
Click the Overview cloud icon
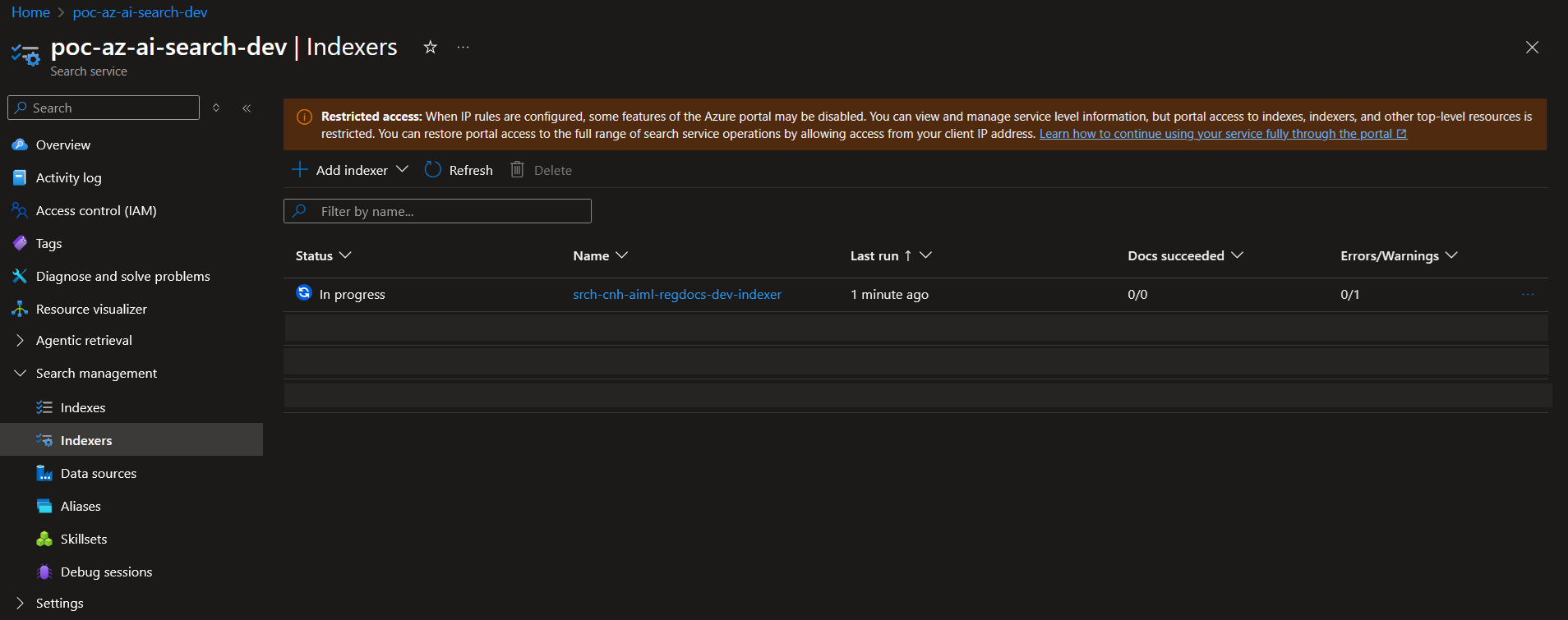click(x=20, y=145)
